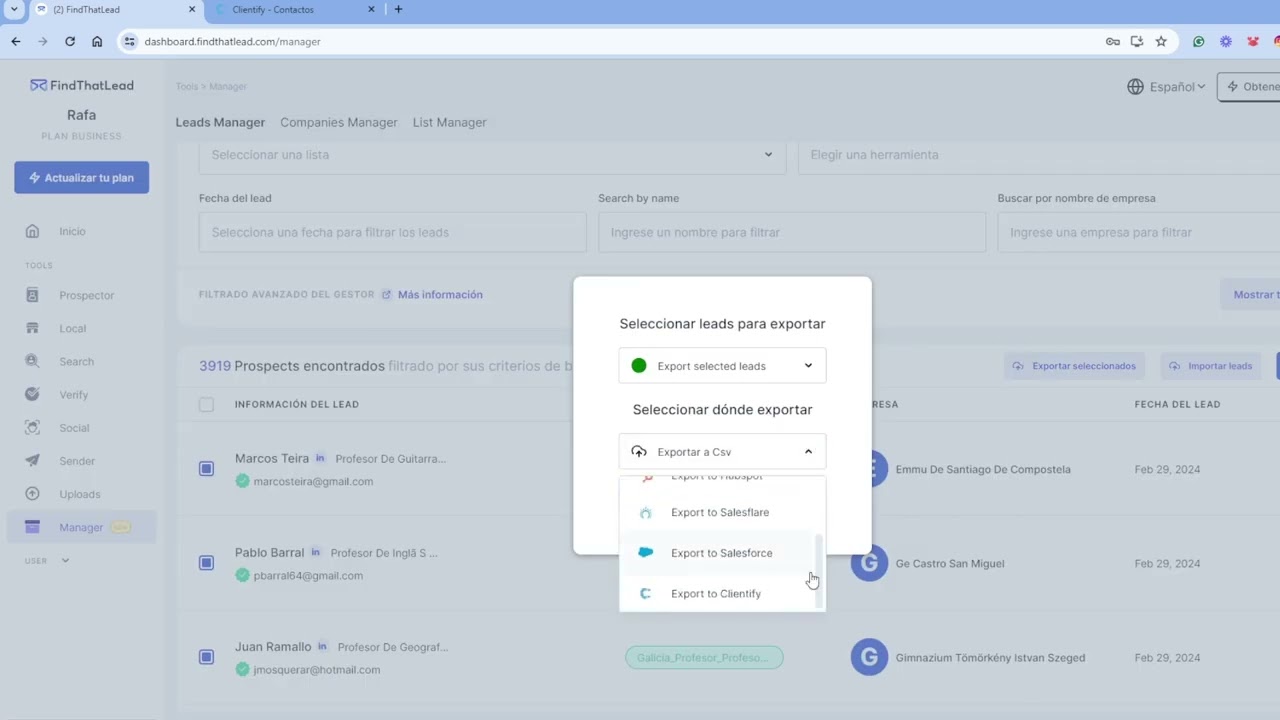Click Importar leads button
This screenshot has width=1280, height=720.
click(x=1211, y=366)
